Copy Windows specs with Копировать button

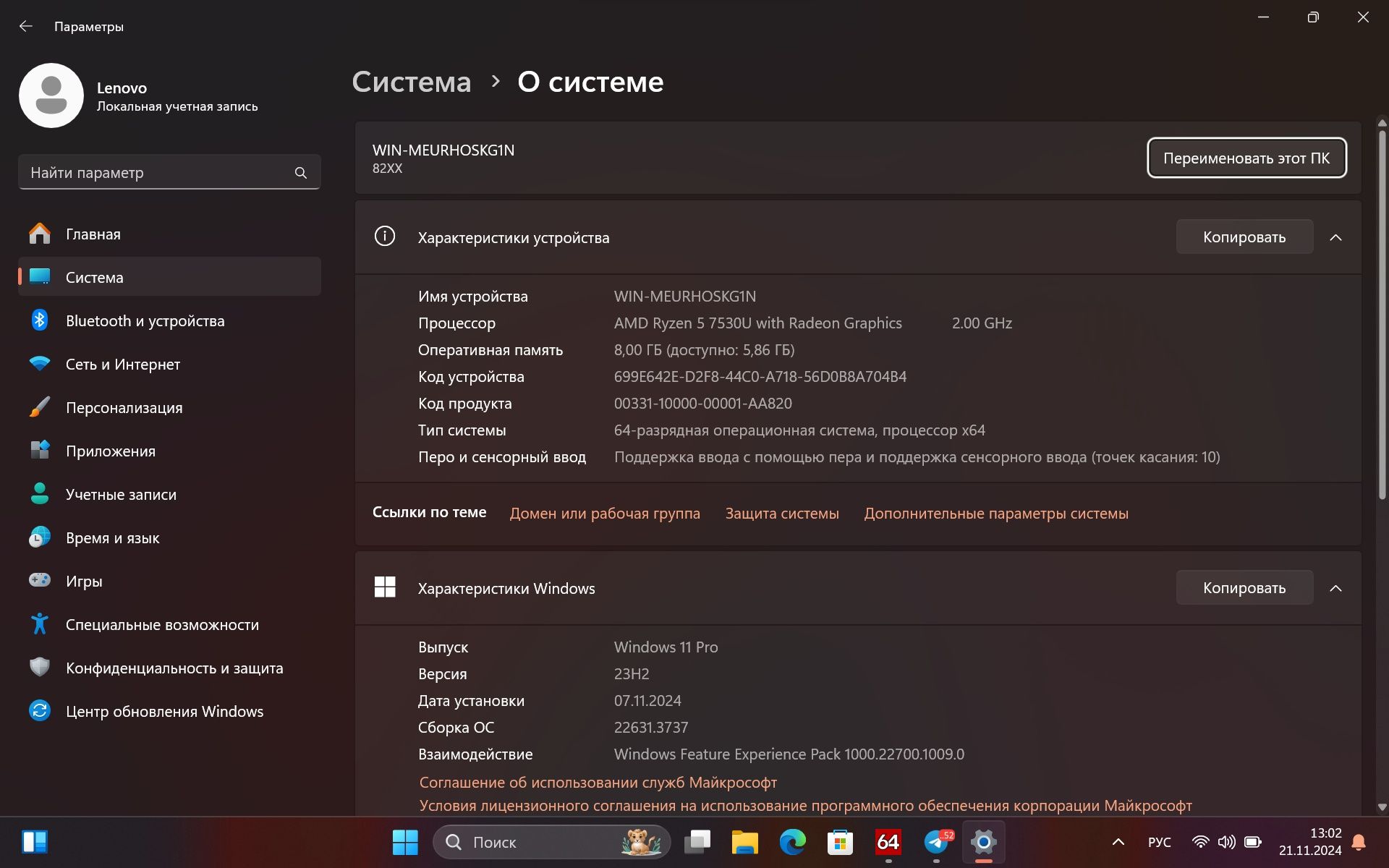(1244, 588)
